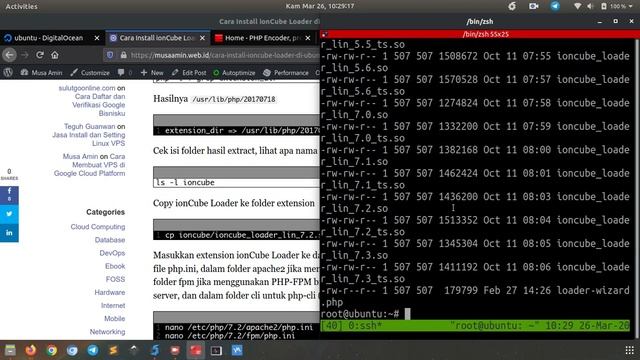Open the WordPress logo menu in admin bar
Image resolution: width=640 pixels, height=360 pixels.
[x=8, y=73]
